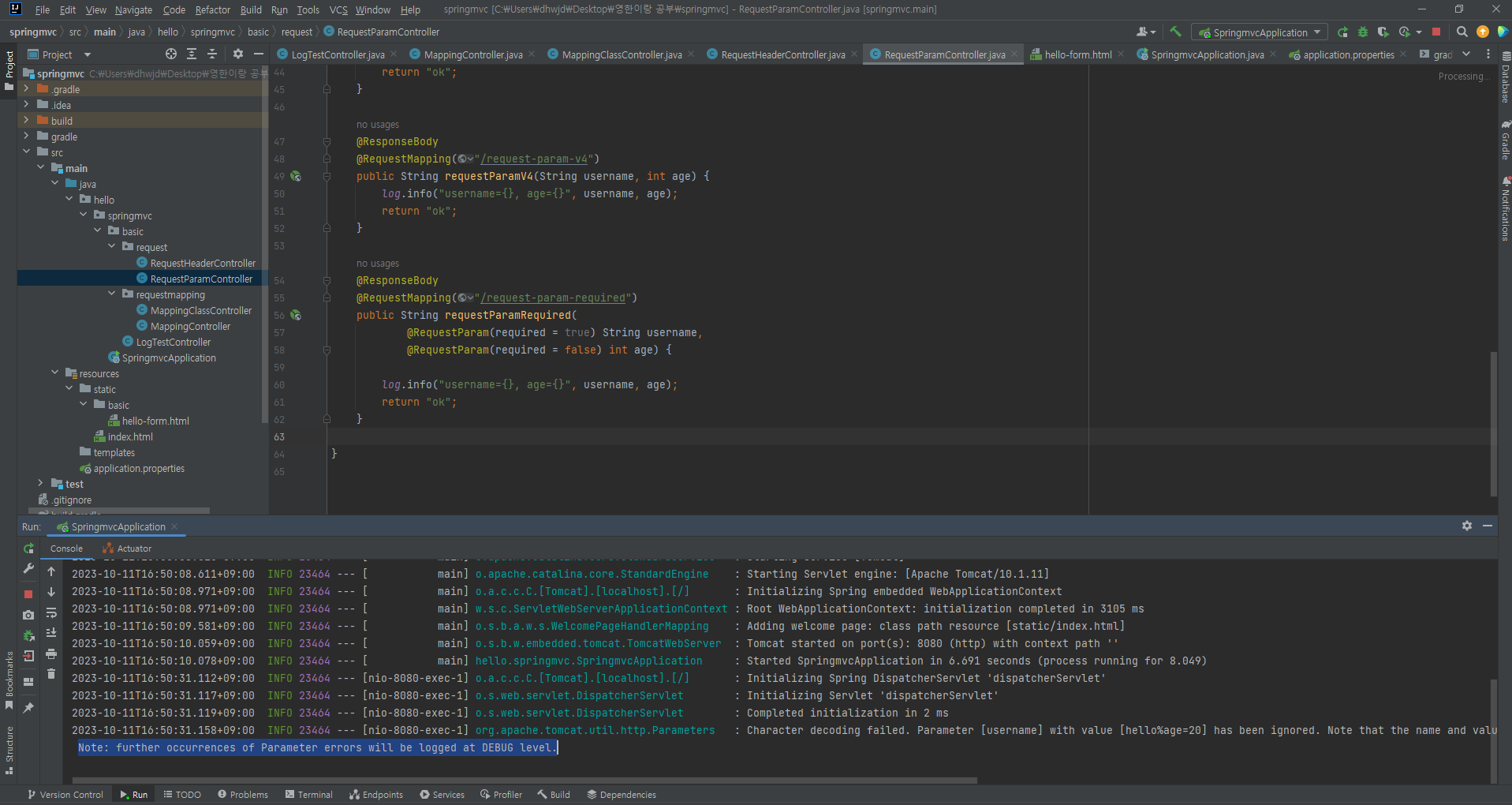Click Project panel horizontal scrollbar
The width and height of the screenshot is (1512, 805).
118,511
